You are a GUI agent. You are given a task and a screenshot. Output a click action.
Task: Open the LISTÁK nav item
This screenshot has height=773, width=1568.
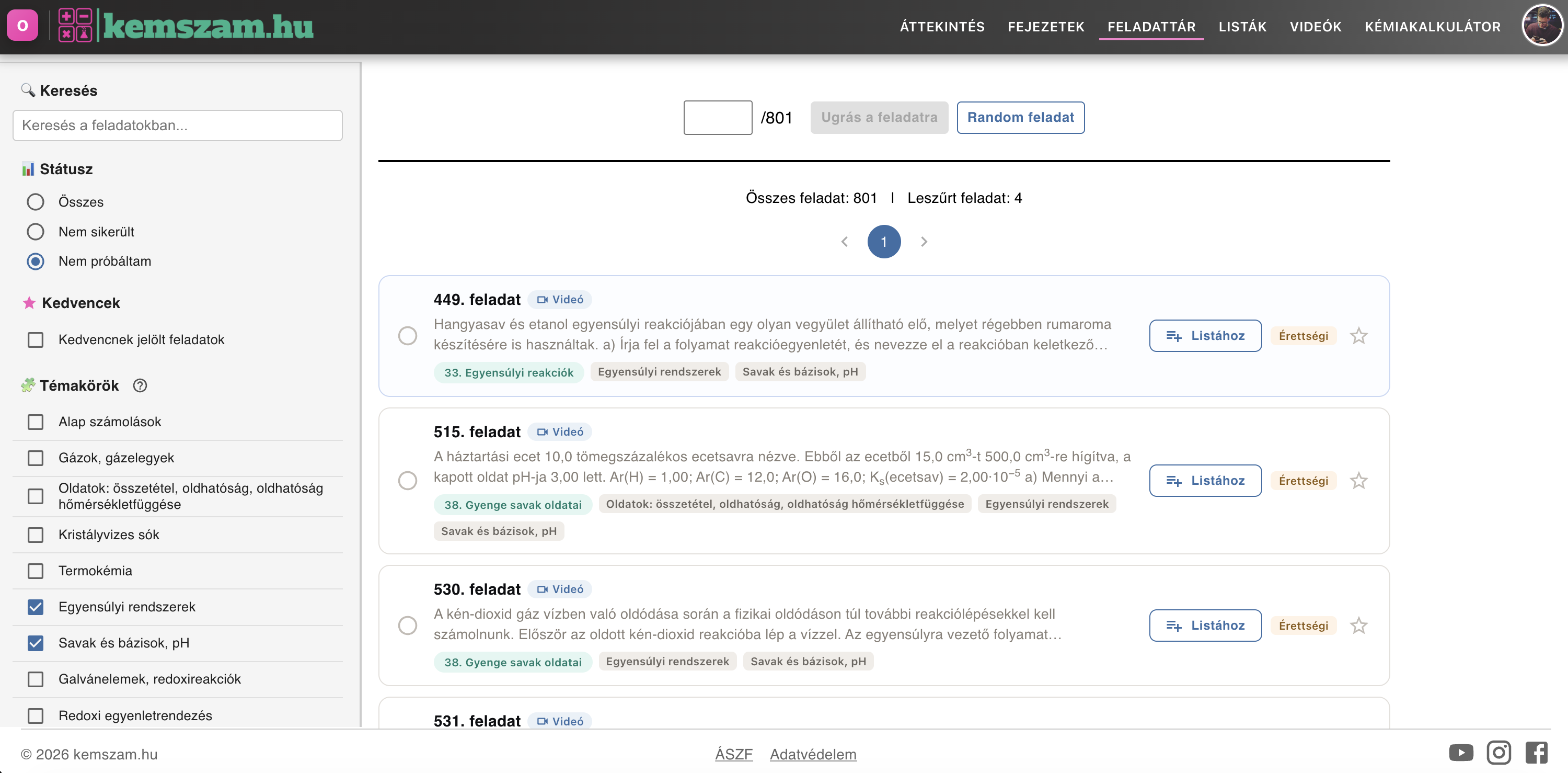1242,27
